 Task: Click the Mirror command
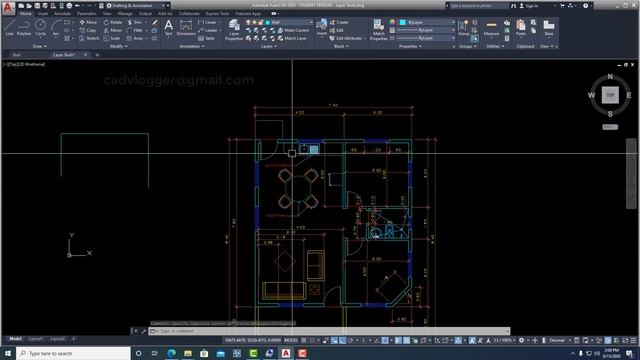[112, 30]
